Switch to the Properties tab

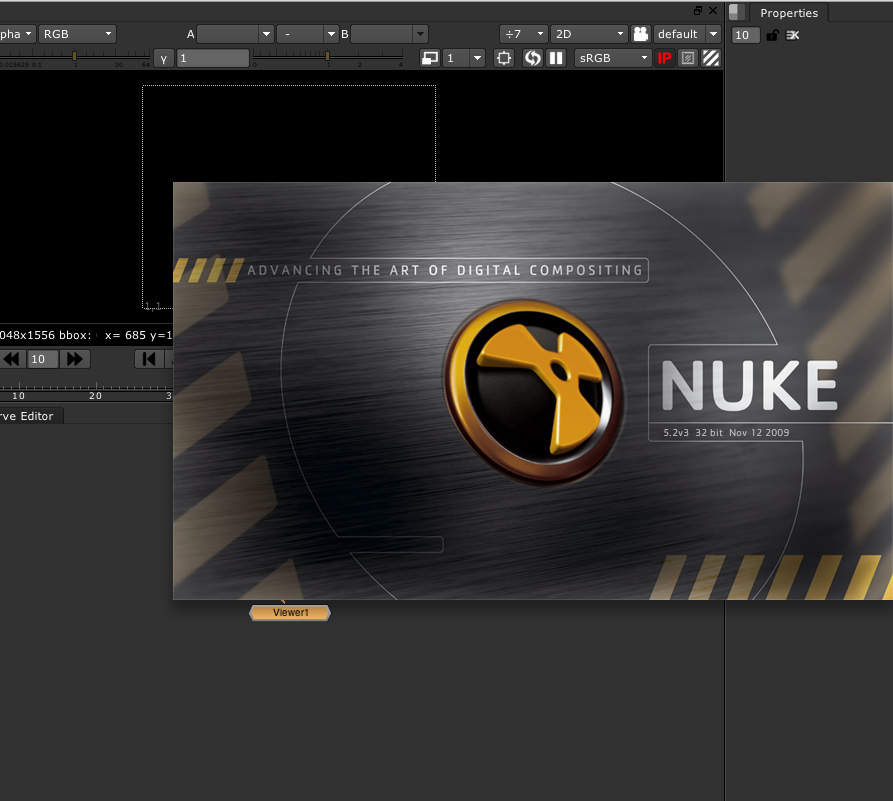pos(789,13)
